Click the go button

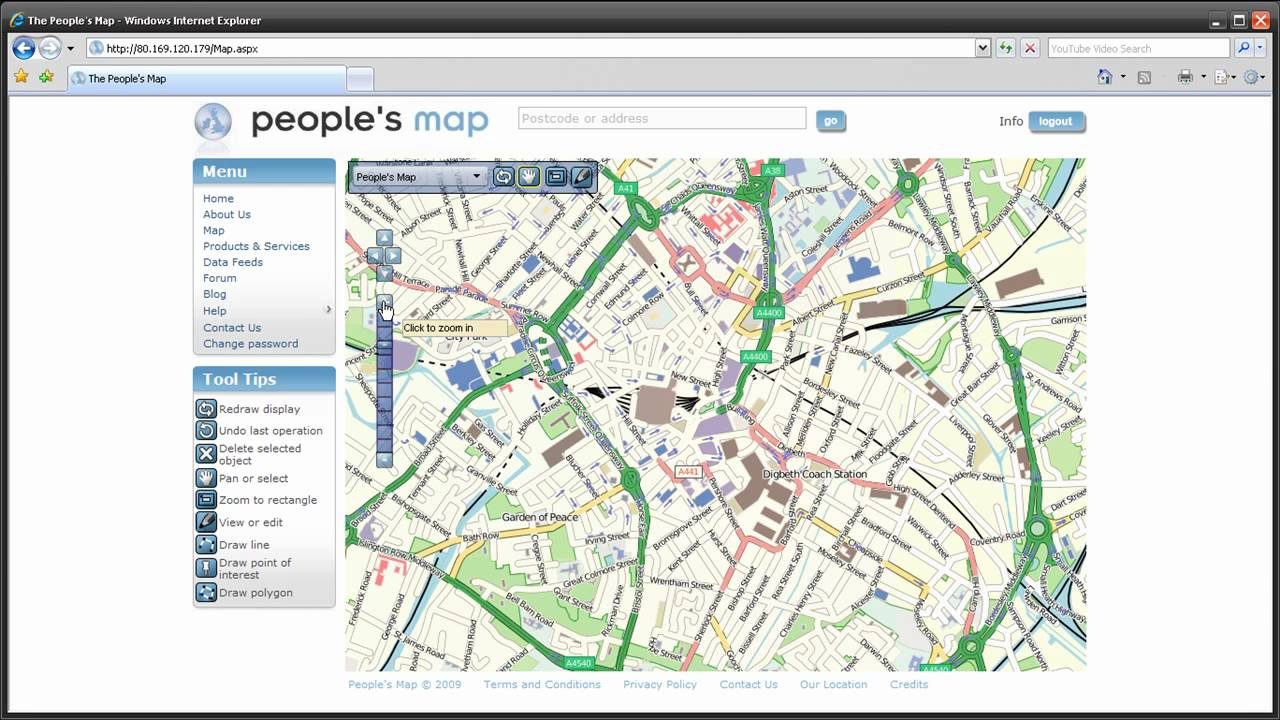coord(830,121)
